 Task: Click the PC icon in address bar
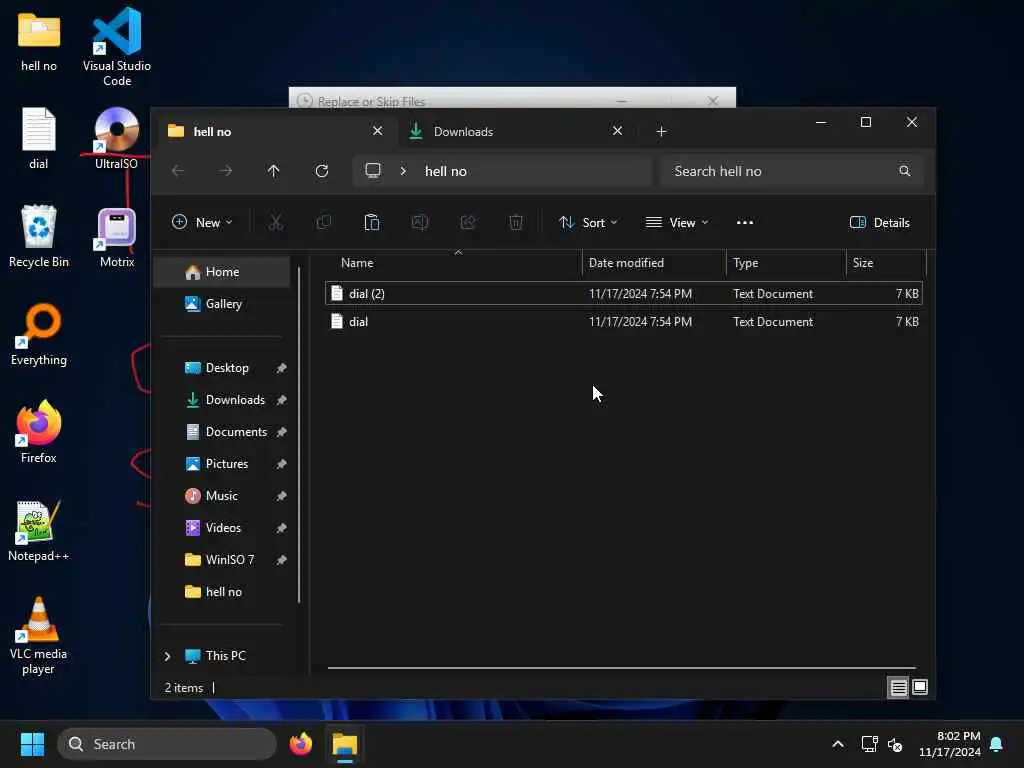373,171
